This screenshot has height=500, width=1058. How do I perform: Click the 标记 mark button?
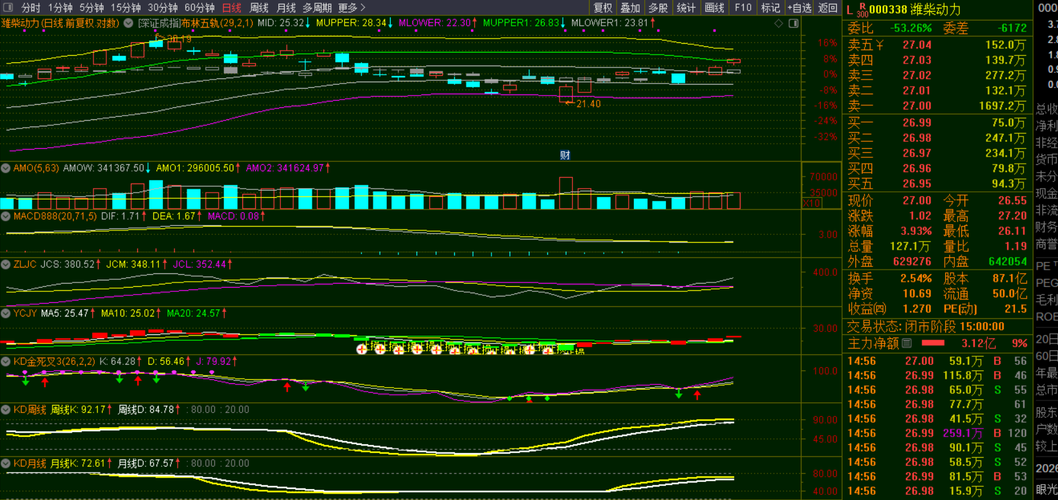(x=770, y=8)
